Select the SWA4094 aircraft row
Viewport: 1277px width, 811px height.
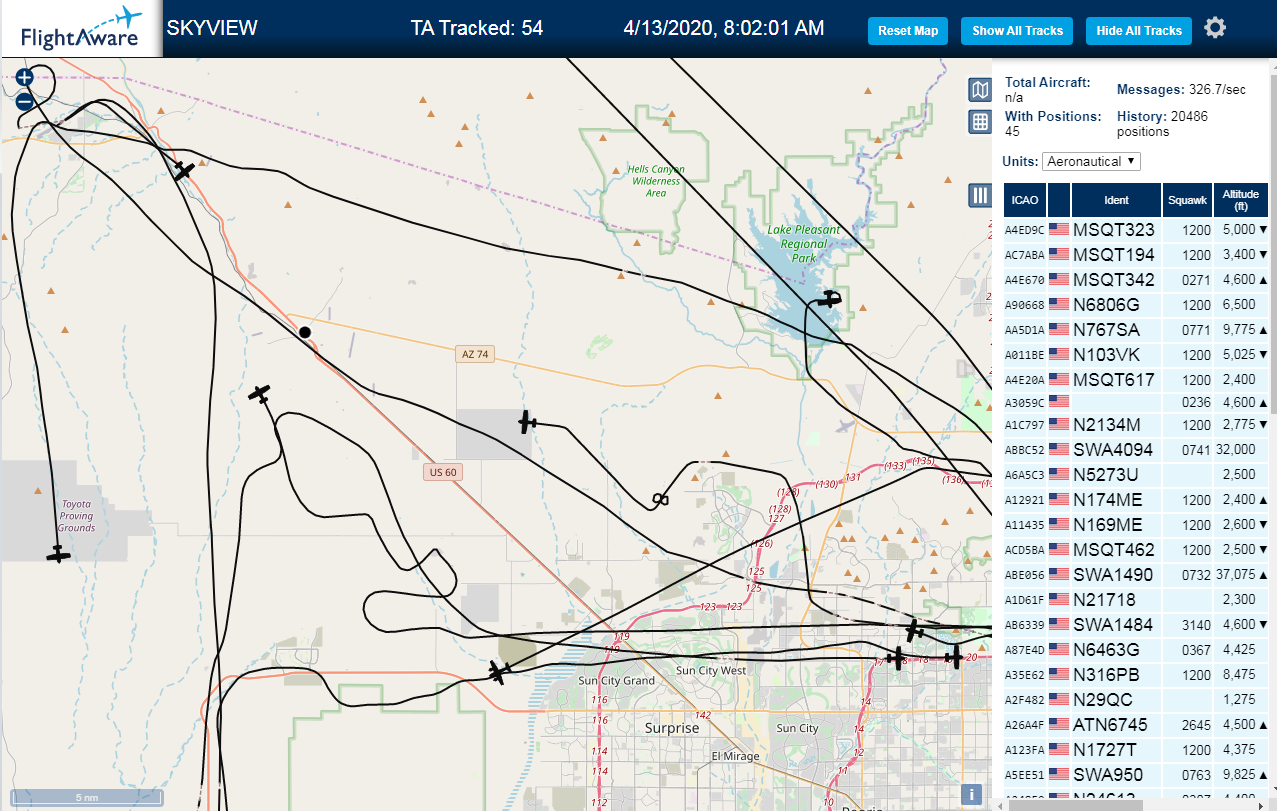(1137, 449)
